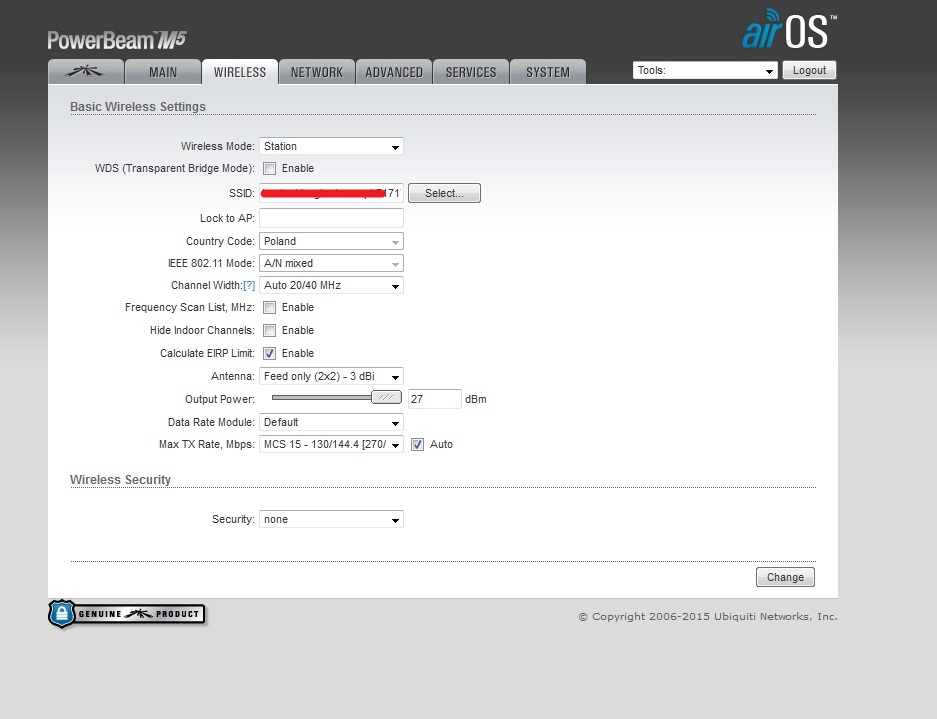Go to the SYSTEM tab

pos(548,72)
